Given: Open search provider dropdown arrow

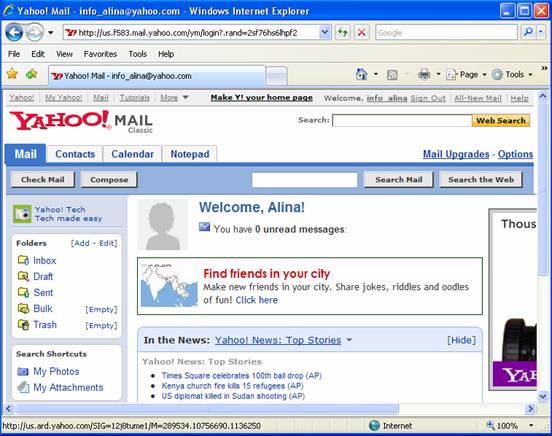Looking at the screenshot, I should (x=541, y=32).
